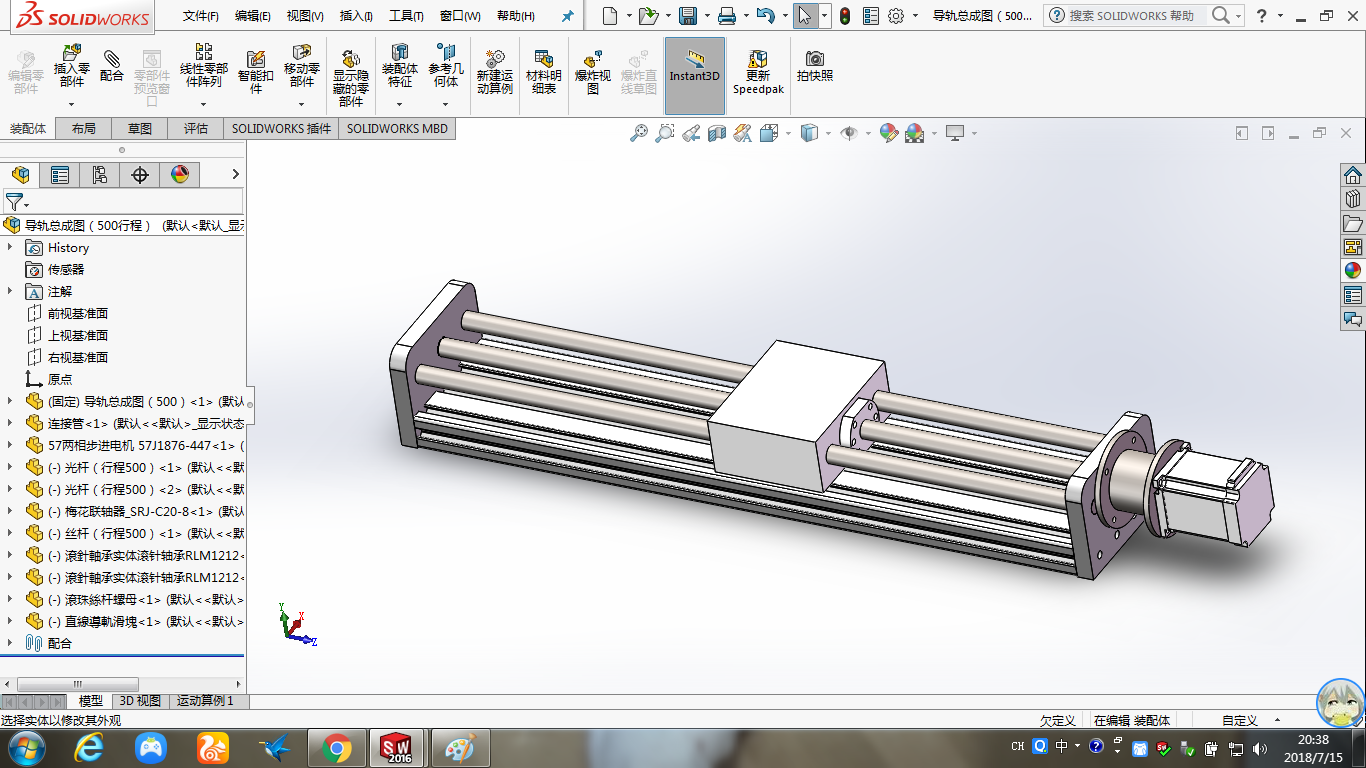The image size is (1366, 768).
Task: Open the Custom Properties task pane tab
Action: pos(1353,295)
